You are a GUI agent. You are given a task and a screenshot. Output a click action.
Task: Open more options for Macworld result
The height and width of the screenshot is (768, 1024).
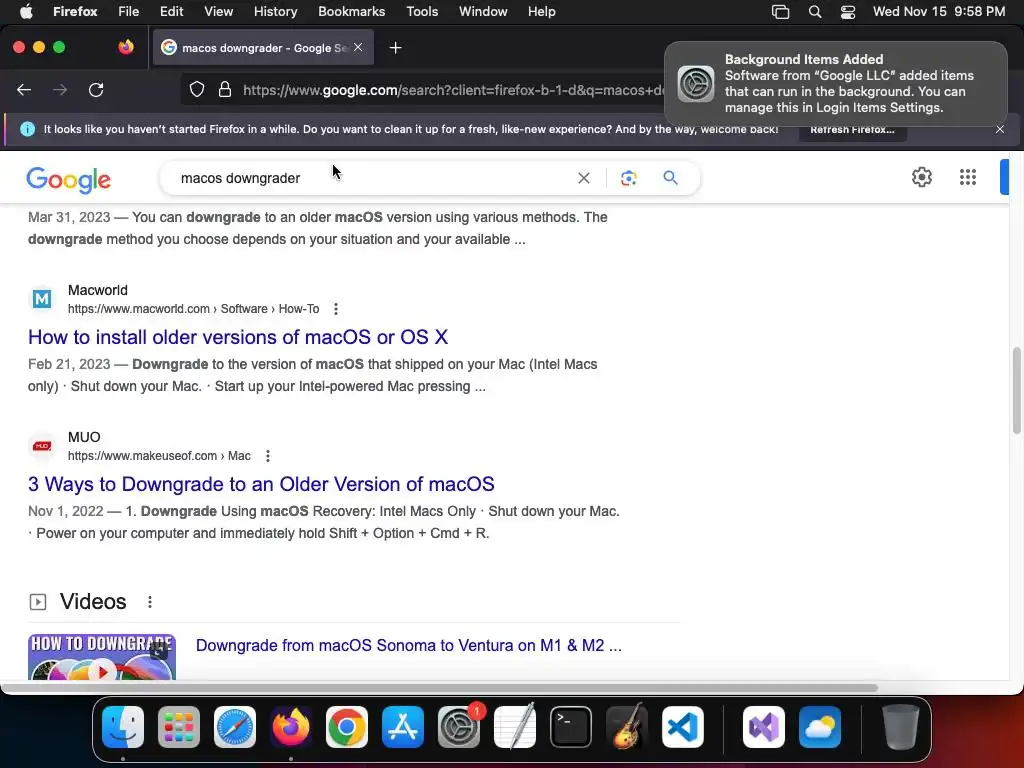coord(336,309)
